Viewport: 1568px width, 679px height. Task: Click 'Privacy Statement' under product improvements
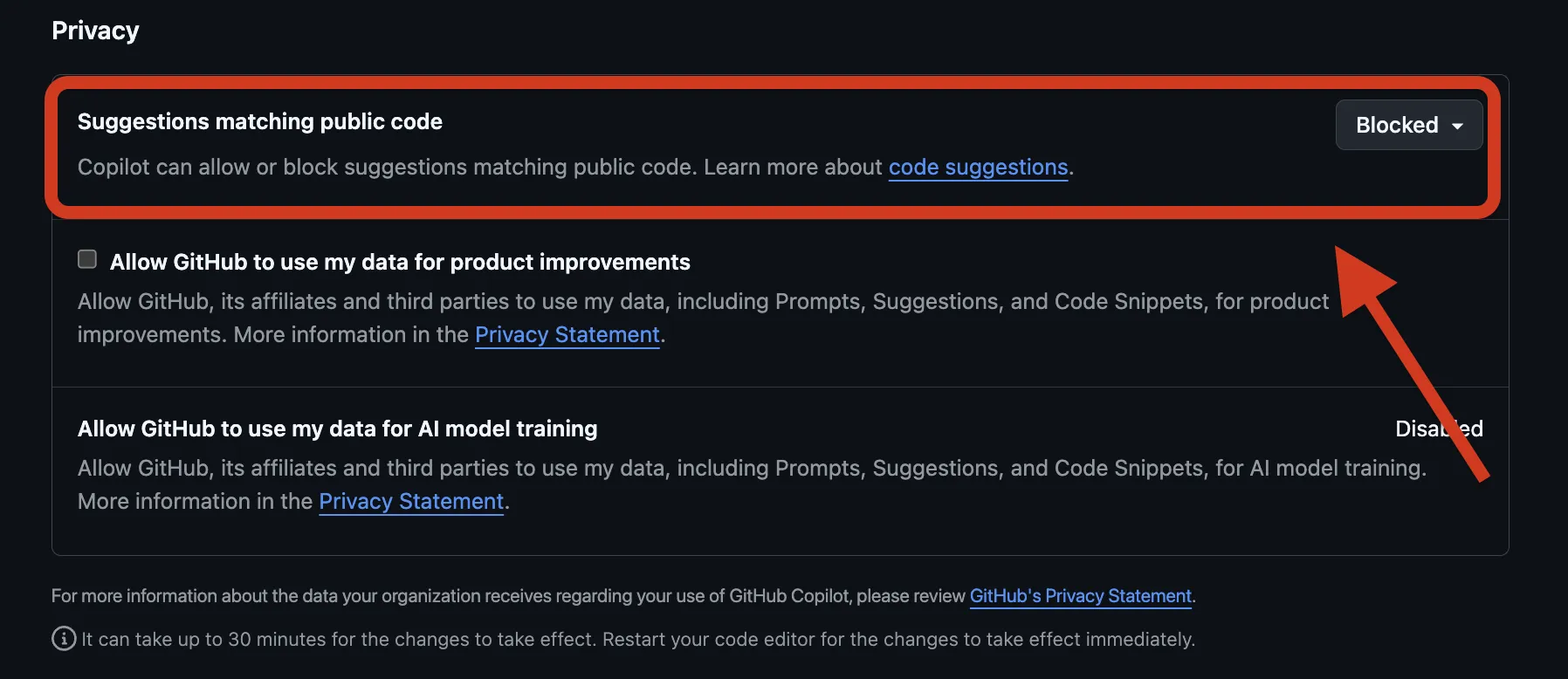566,334
